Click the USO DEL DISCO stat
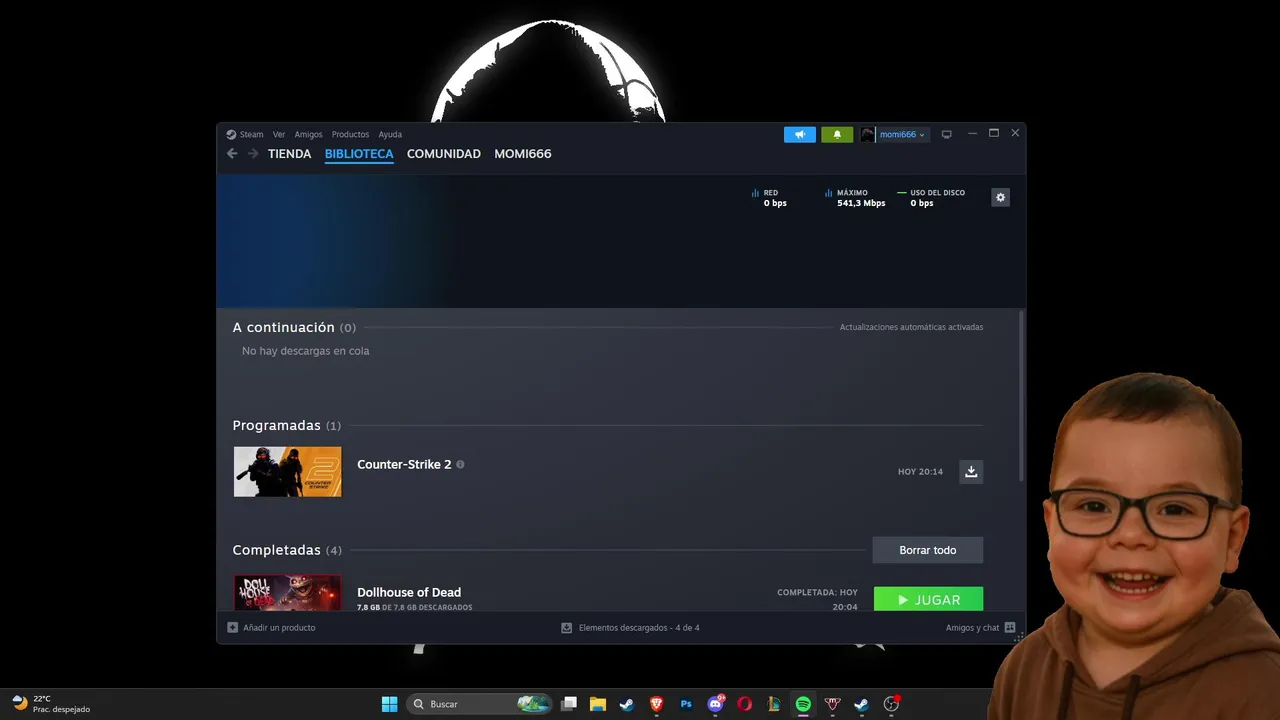 (x=931, y=198)
